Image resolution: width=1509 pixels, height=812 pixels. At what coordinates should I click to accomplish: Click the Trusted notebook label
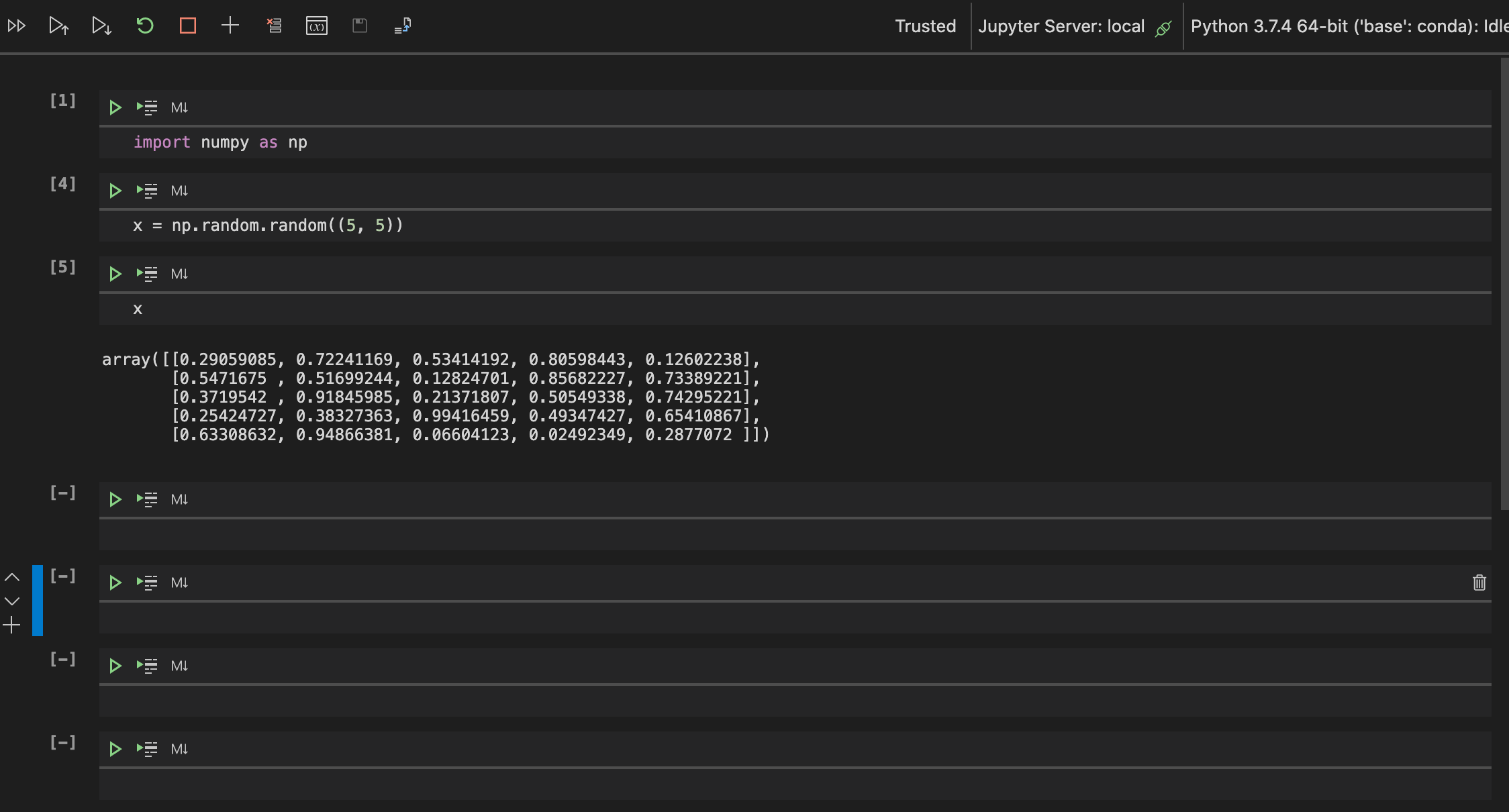coord(925,26)
